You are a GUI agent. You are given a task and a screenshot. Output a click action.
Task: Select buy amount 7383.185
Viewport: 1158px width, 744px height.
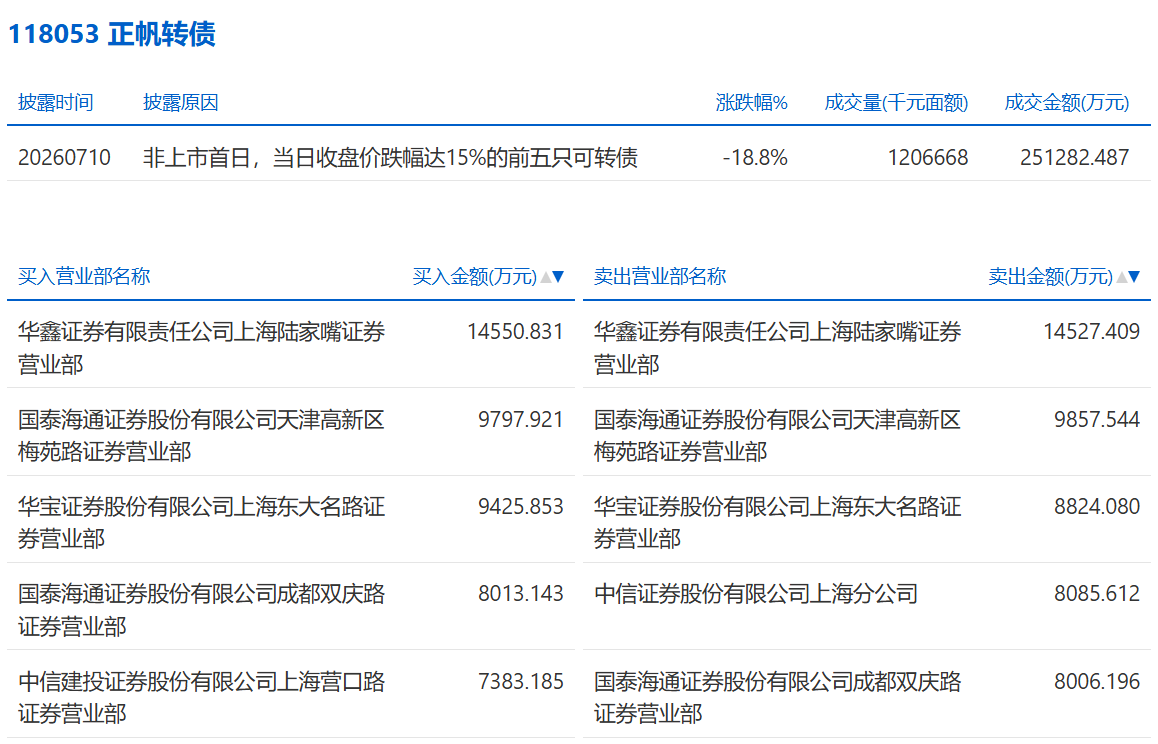pos(521,681)
